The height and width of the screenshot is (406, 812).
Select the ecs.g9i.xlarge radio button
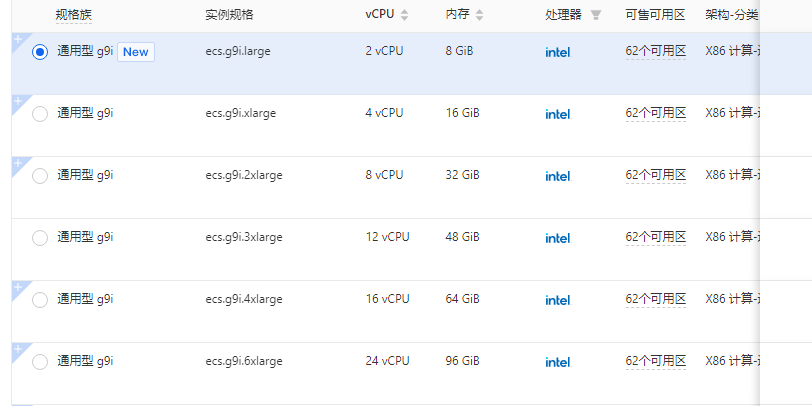click(x=40, y=114)
